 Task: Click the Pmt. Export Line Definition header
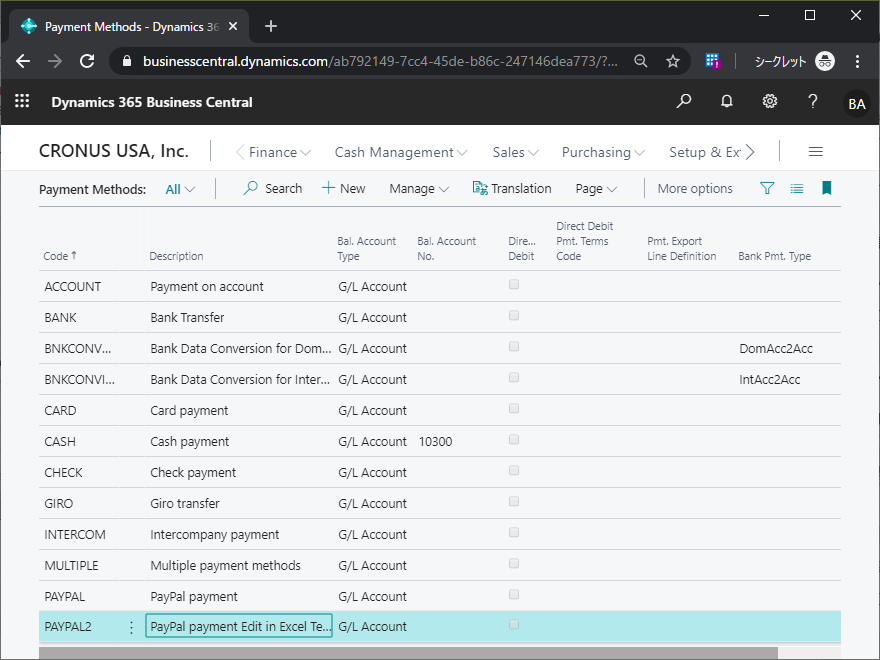681,249
